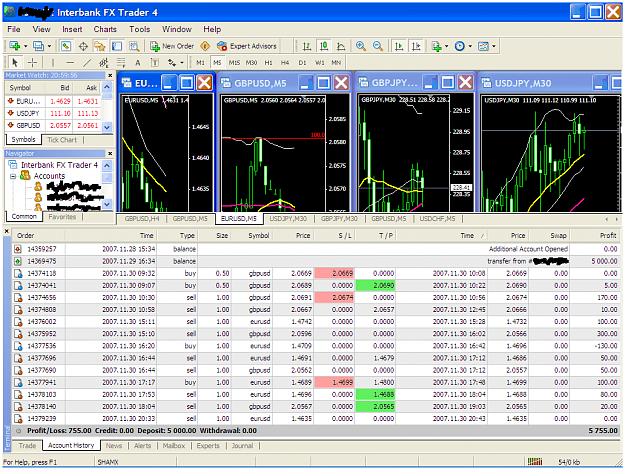The width and height of the screenshot is (625, 470).
Task: Open the Profiles toolbar icon
Action: tap(38, 46)
